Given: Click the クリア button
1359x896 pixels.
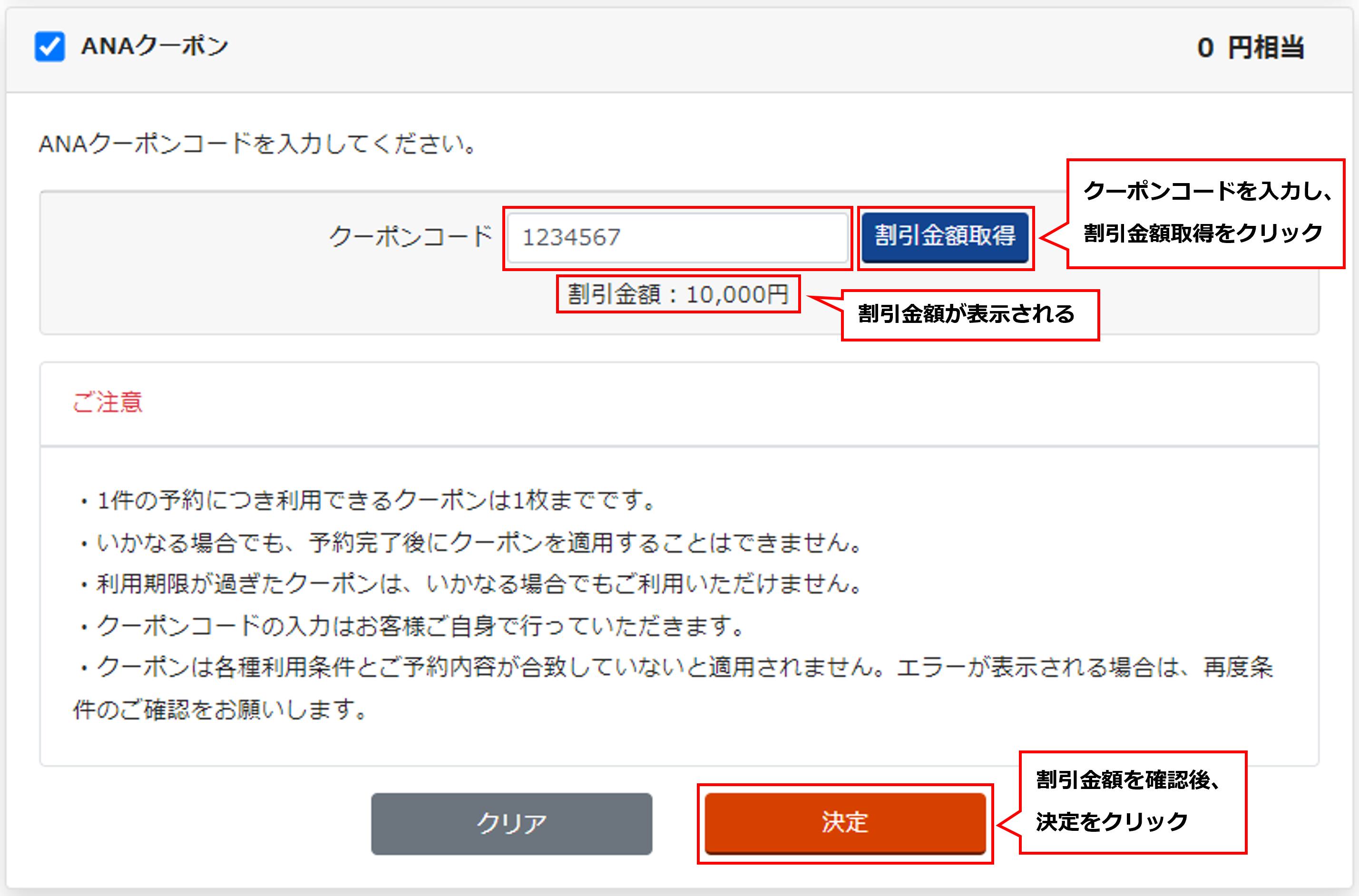Looking at the screenshot, I should pyautogui.click(x=511, y=823).
